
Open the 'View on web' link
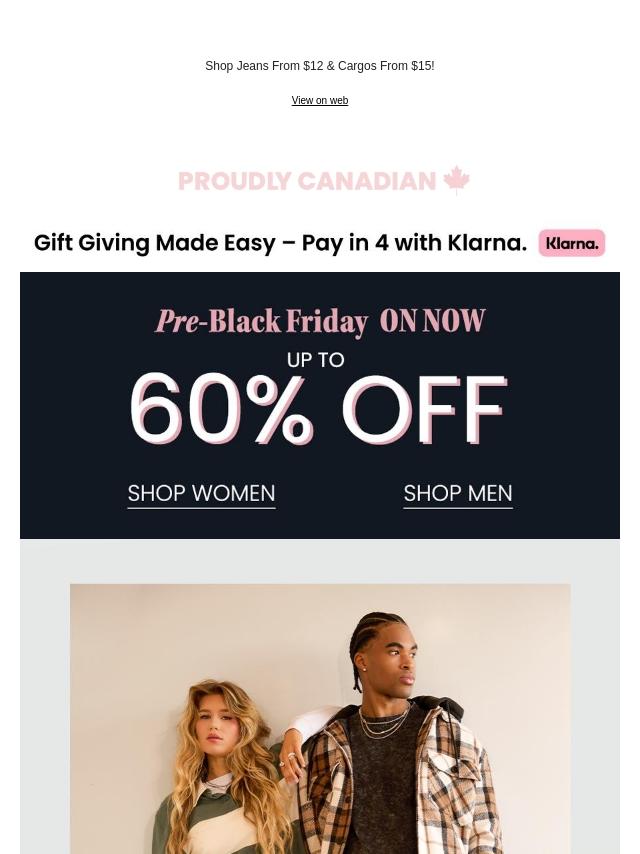point(320,101)
